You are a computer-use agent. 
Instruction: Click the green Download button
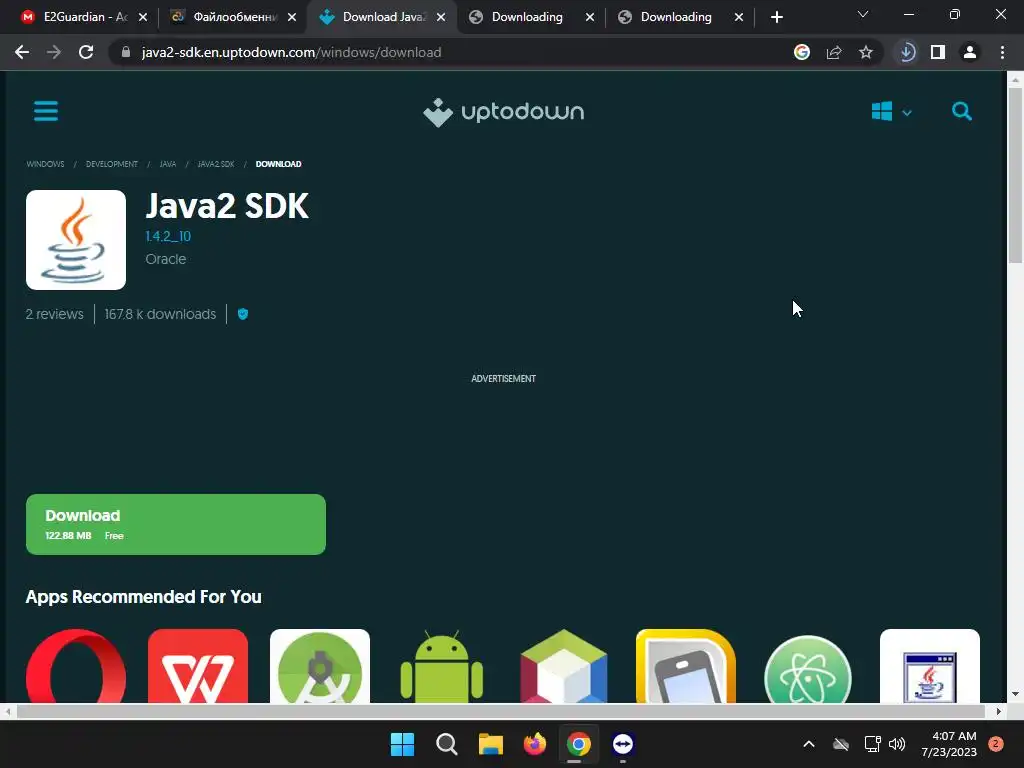[176, 524]
